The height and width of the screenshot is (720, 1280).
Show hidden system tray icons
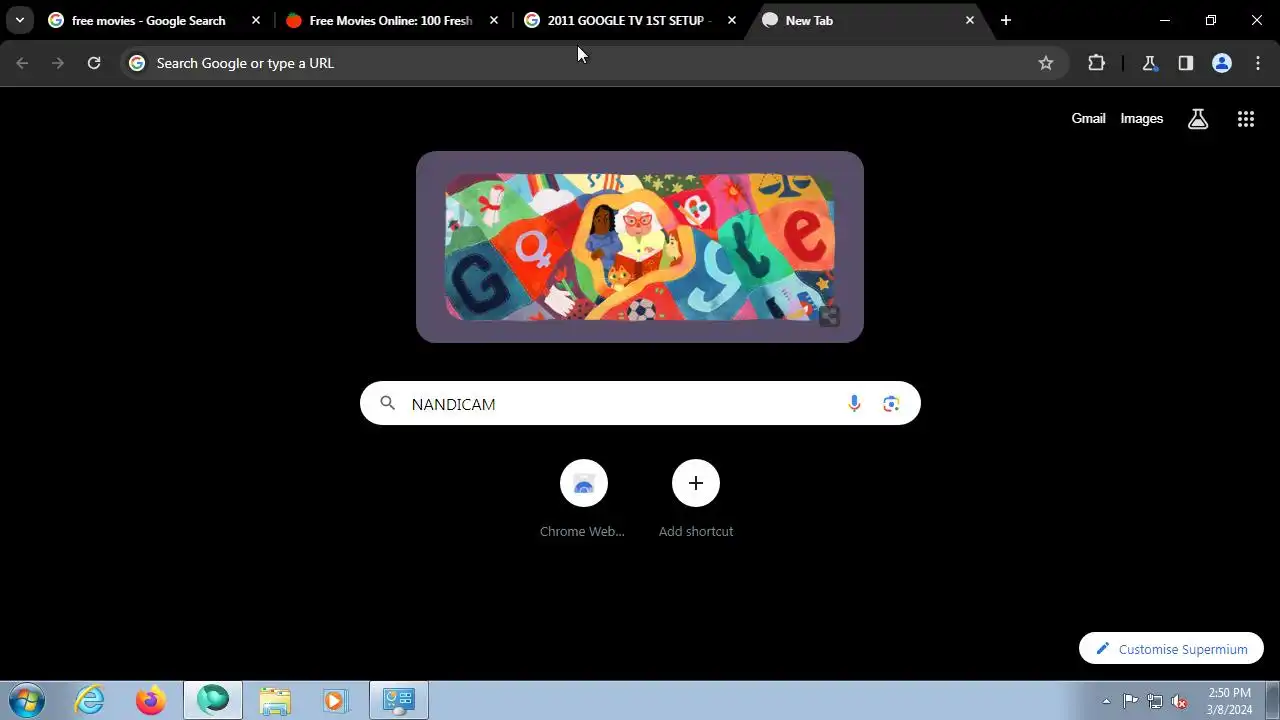click(1106, 701)
